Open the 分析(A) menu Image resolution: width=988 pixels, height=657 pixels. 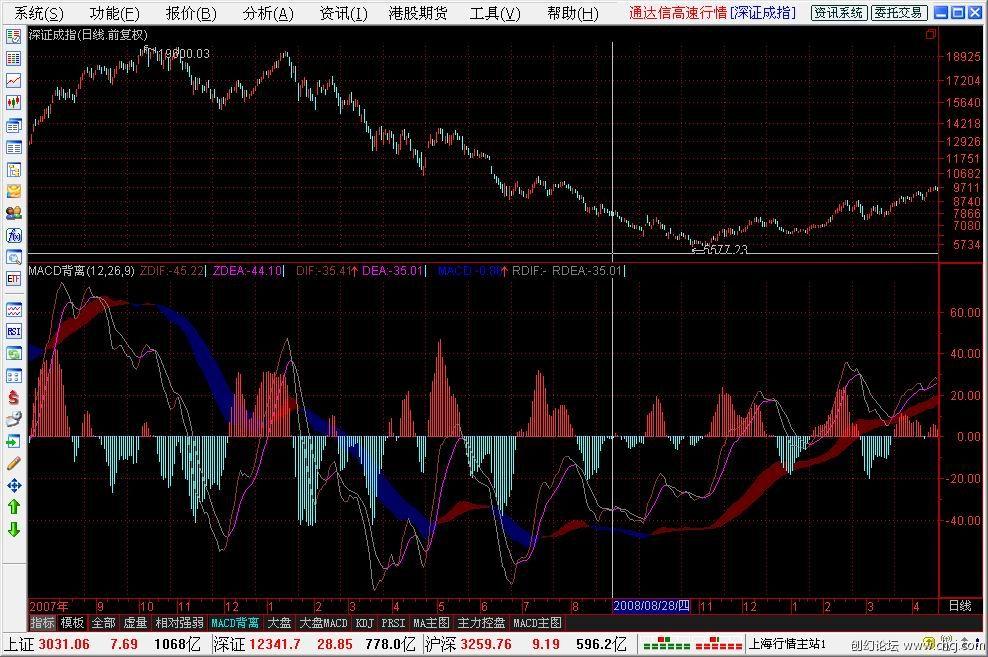pyautogui.click(x=268, y=13)
